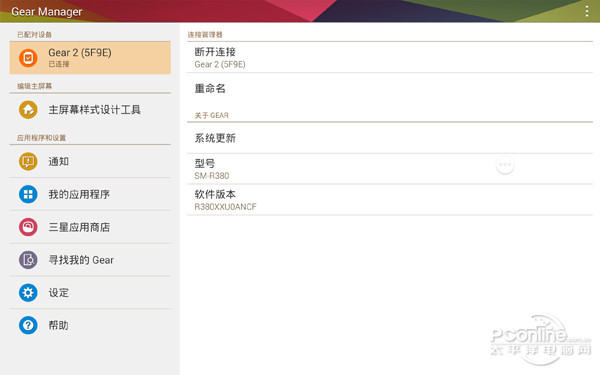Click the 我的应用程序 apps grid icon

[x=28, y=194]
